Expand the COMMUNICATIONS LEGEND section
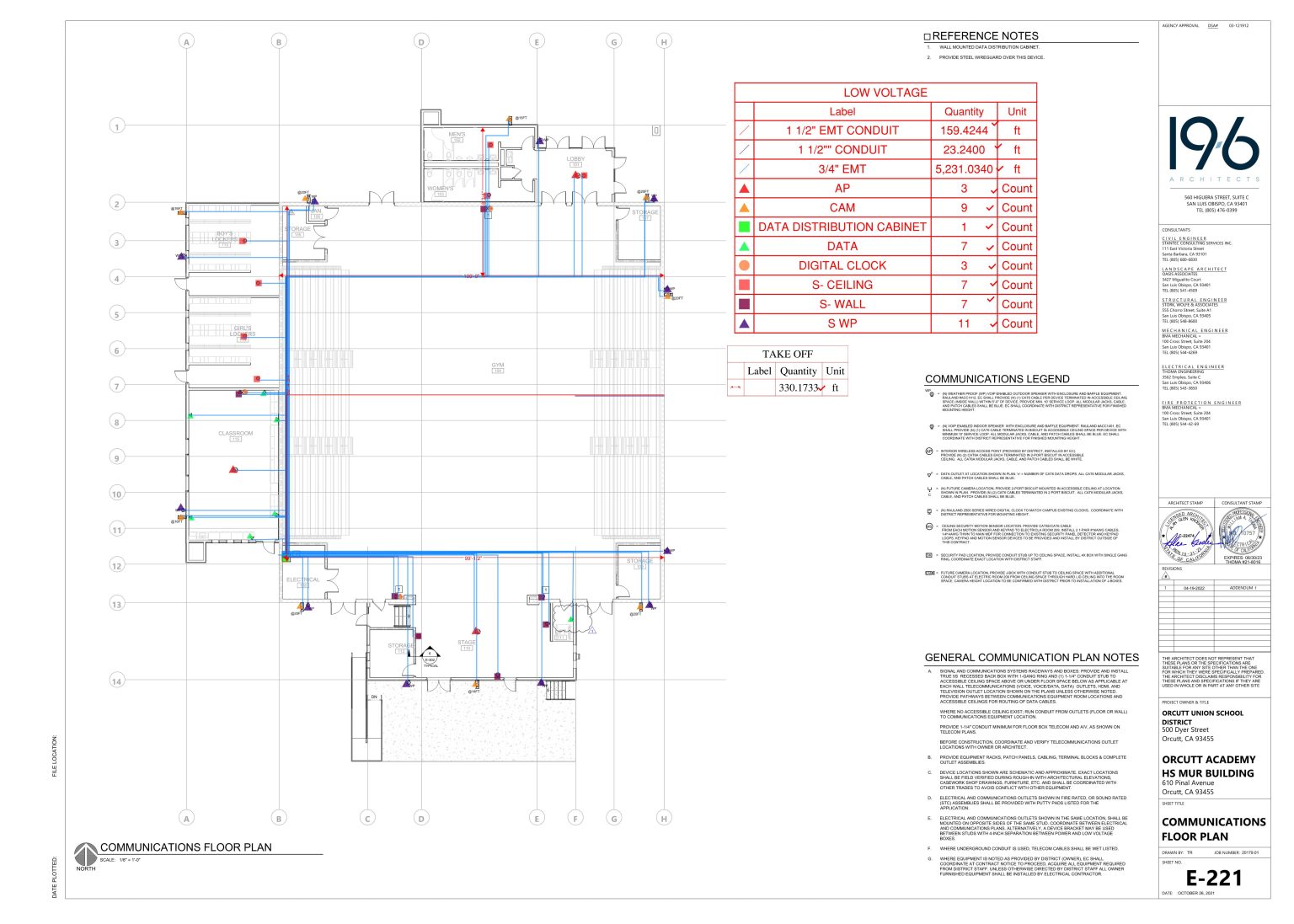The image size is (1294, 924). click(998, 379)
